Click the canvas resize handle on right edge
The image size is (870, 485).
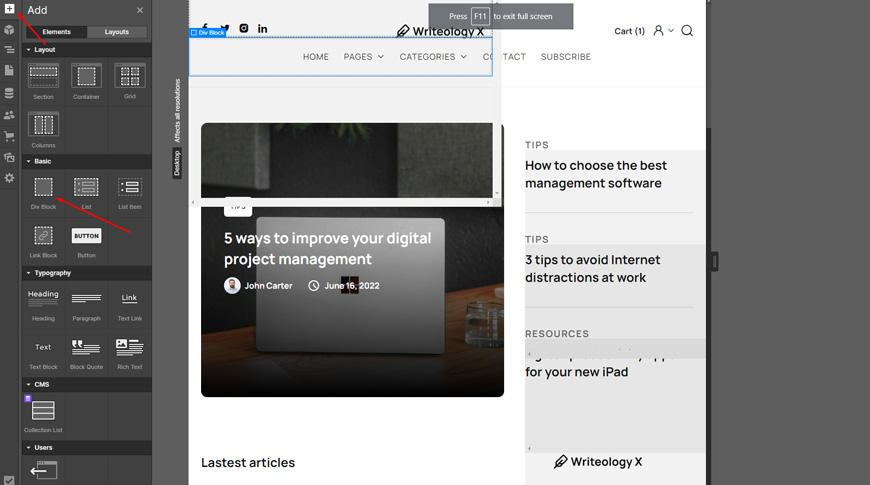(x=715, y=261)
